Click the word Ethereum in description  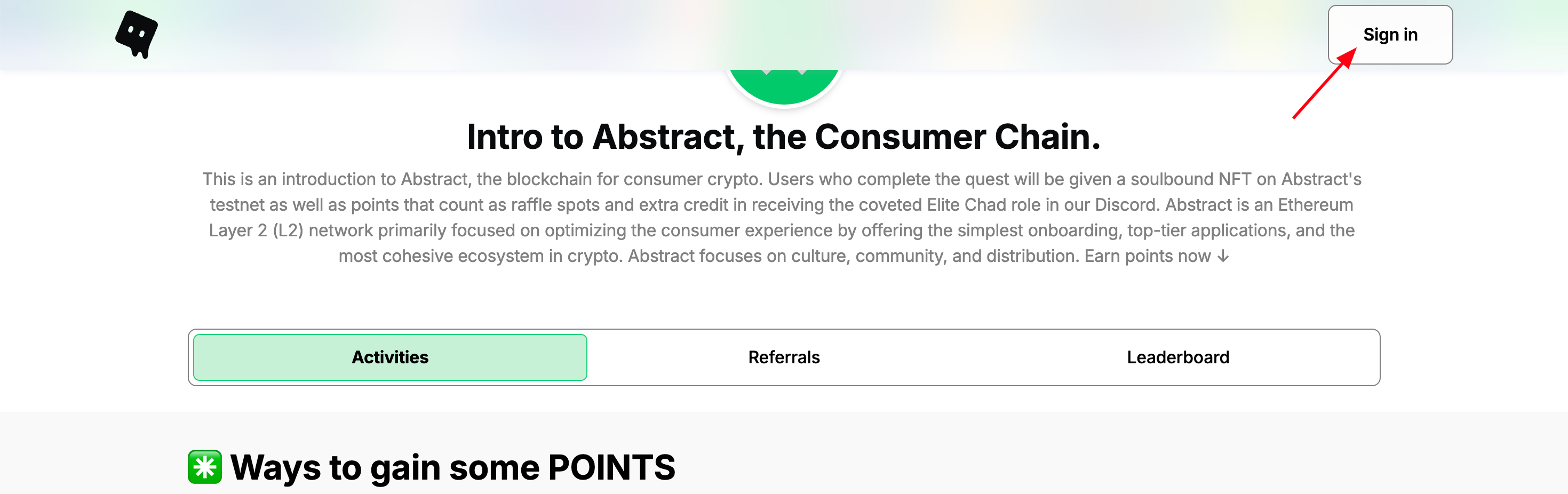click(x=1315, y=205)
